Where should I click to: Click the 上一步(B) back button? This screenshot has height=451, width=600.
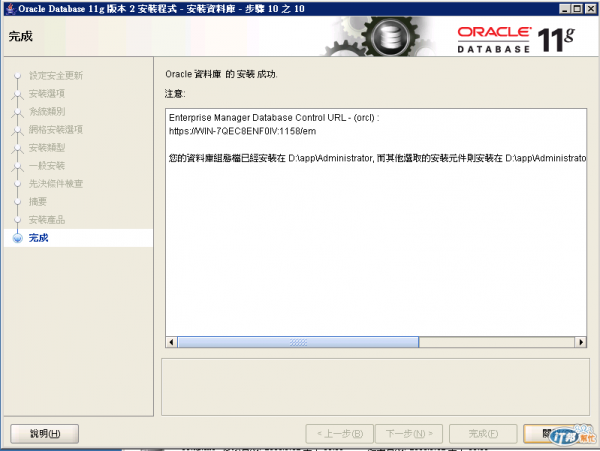click(339, 433)
